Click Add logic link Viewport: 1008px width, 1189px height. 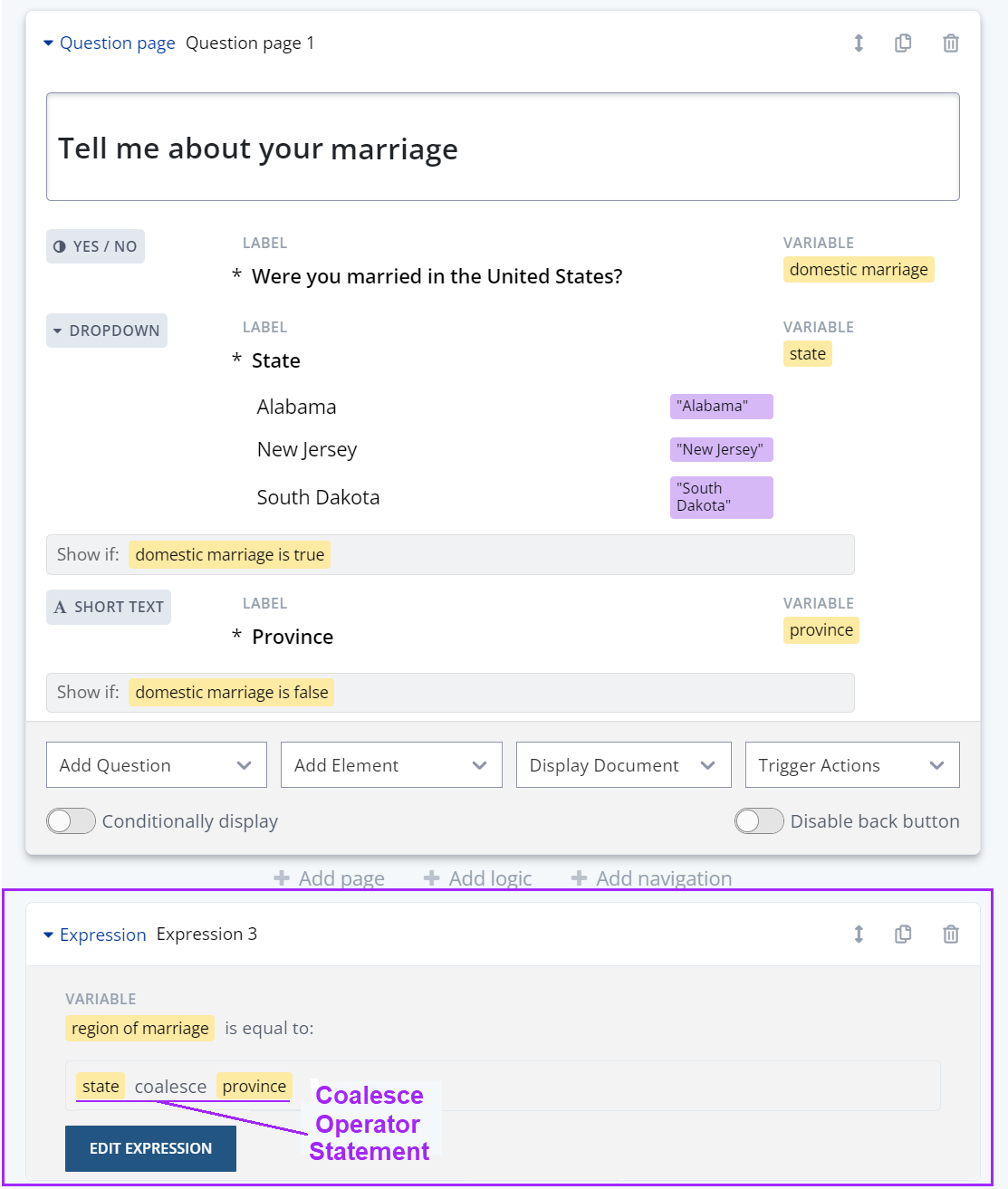(478, 878)
